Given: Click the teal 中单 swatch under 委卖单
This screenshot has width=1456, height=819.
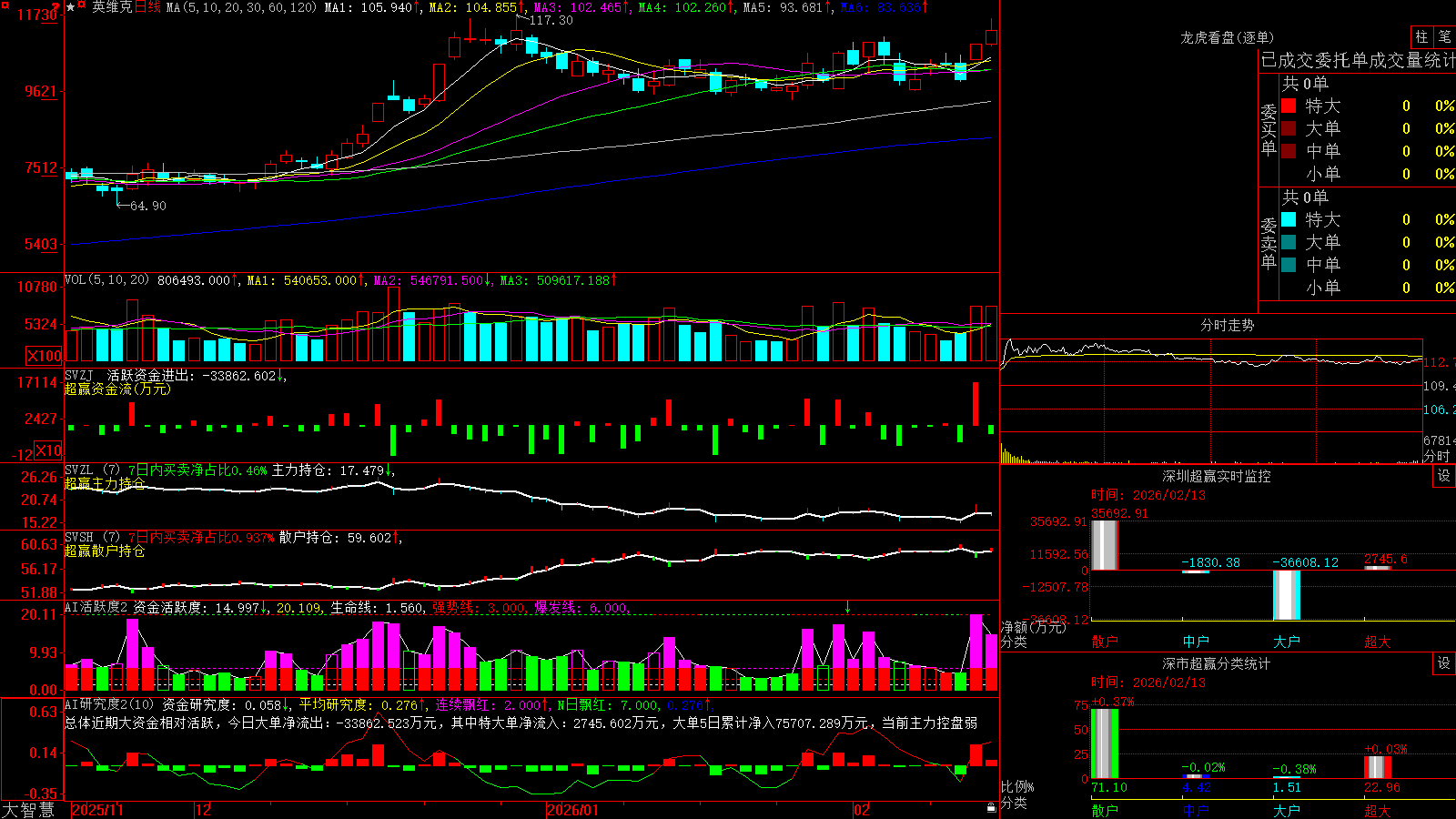Looking at the screenshot, I should pyautogui.click(x=1289, y=265).
